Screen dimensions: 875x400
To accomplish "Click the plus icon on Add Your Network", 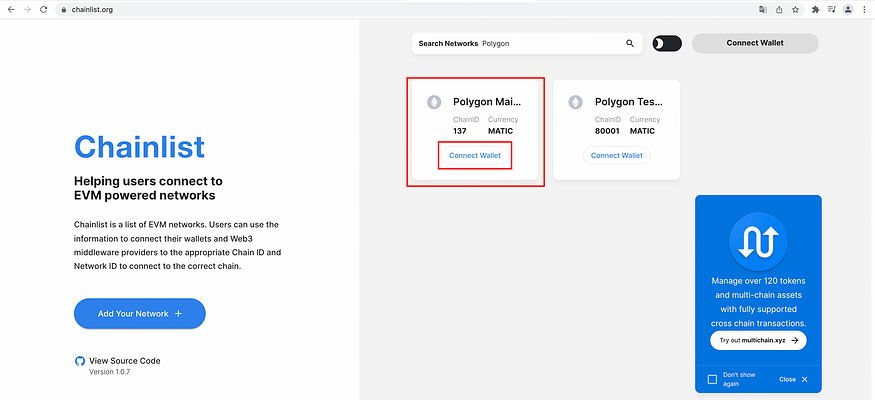I will pos(178,314).
